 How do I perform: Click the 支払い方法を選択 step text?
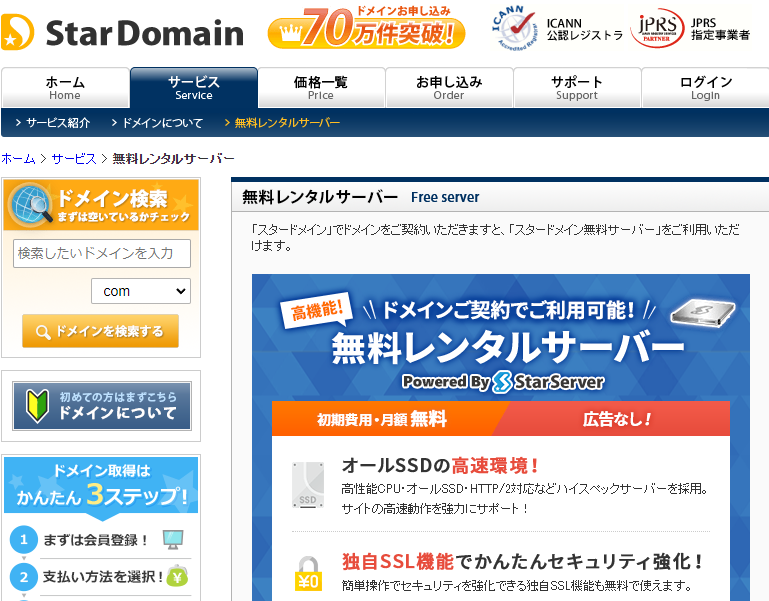[103, 577]
